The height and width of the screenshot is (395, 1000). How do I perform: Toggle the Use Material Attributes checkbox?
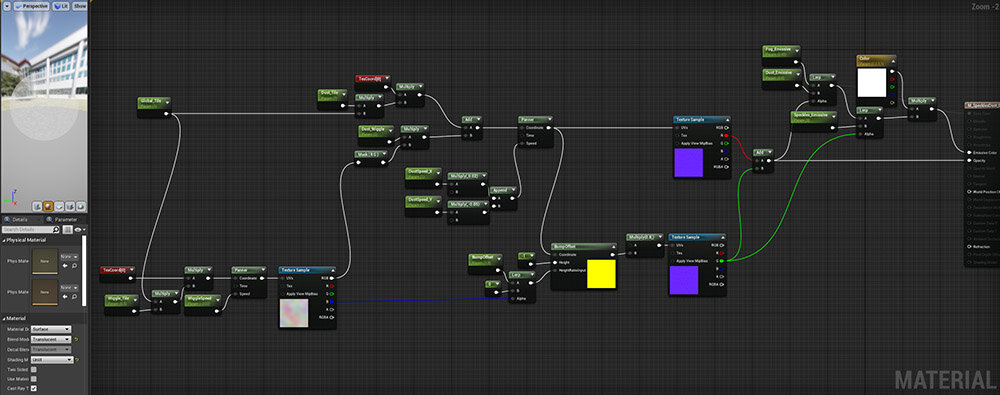[34, 378]
